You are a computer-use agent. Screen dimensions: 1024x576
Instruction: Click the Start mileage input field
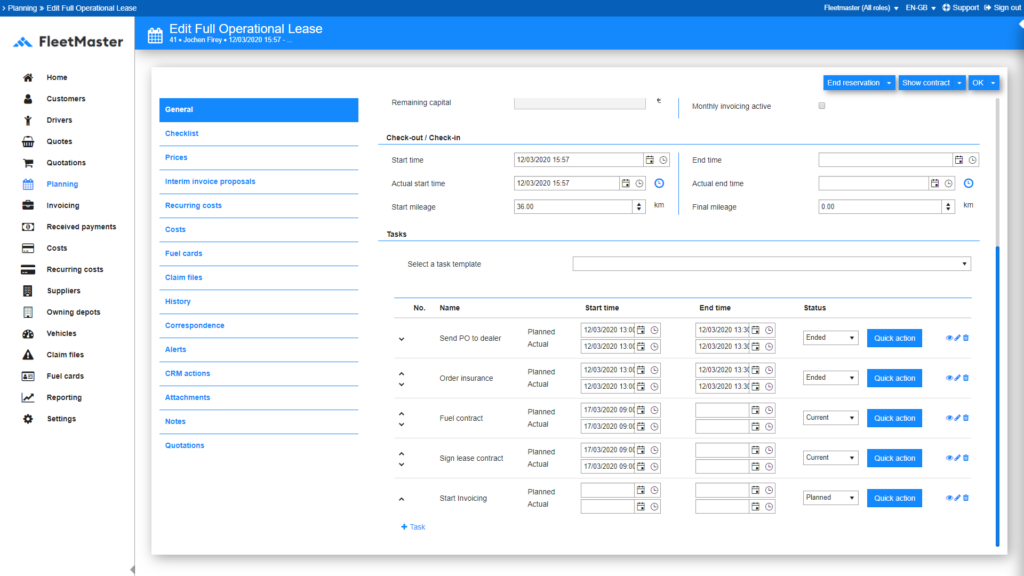pyautogui.click(x=573, y=207)
